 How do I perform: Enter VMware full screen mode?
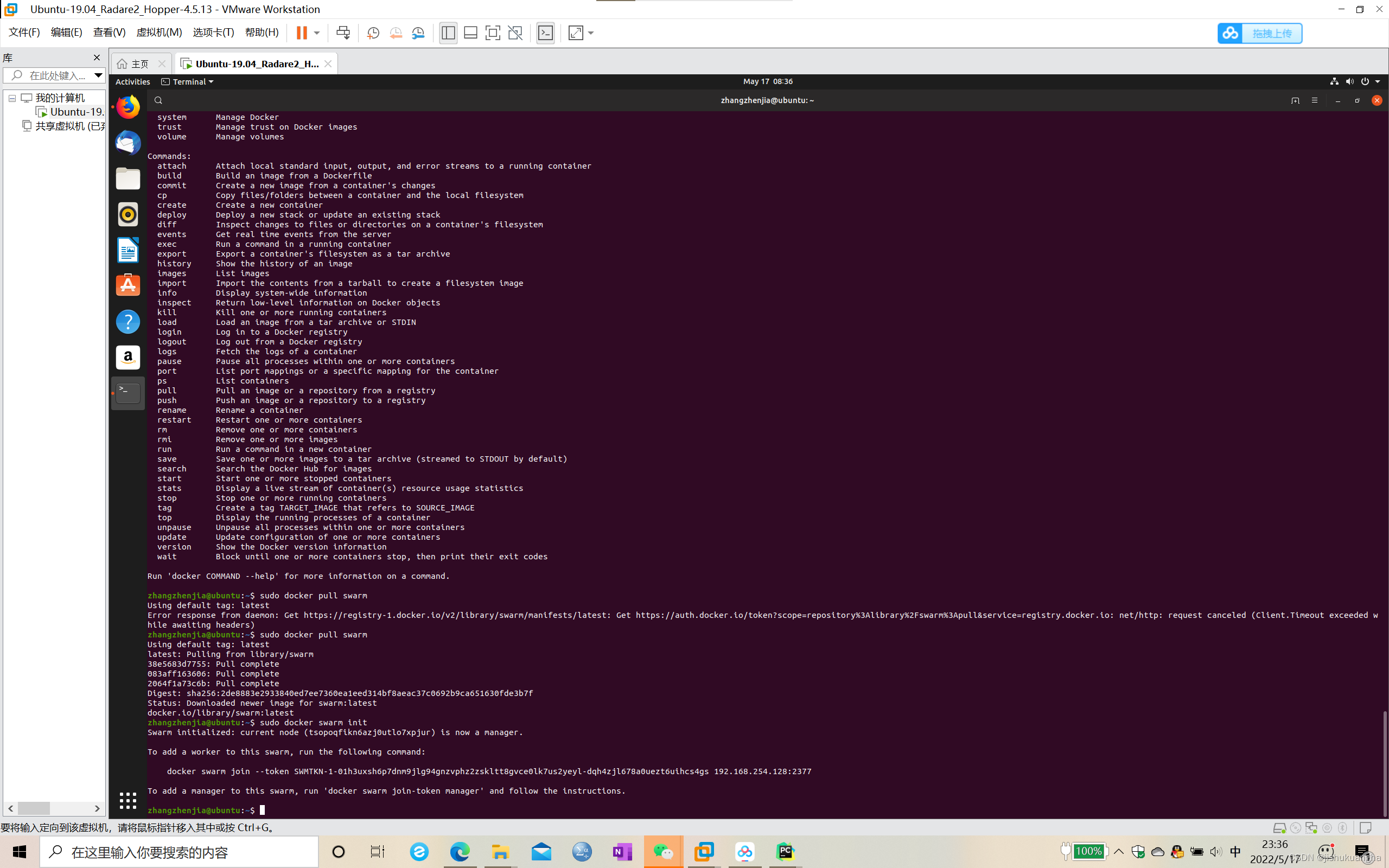tap(493, 33)
